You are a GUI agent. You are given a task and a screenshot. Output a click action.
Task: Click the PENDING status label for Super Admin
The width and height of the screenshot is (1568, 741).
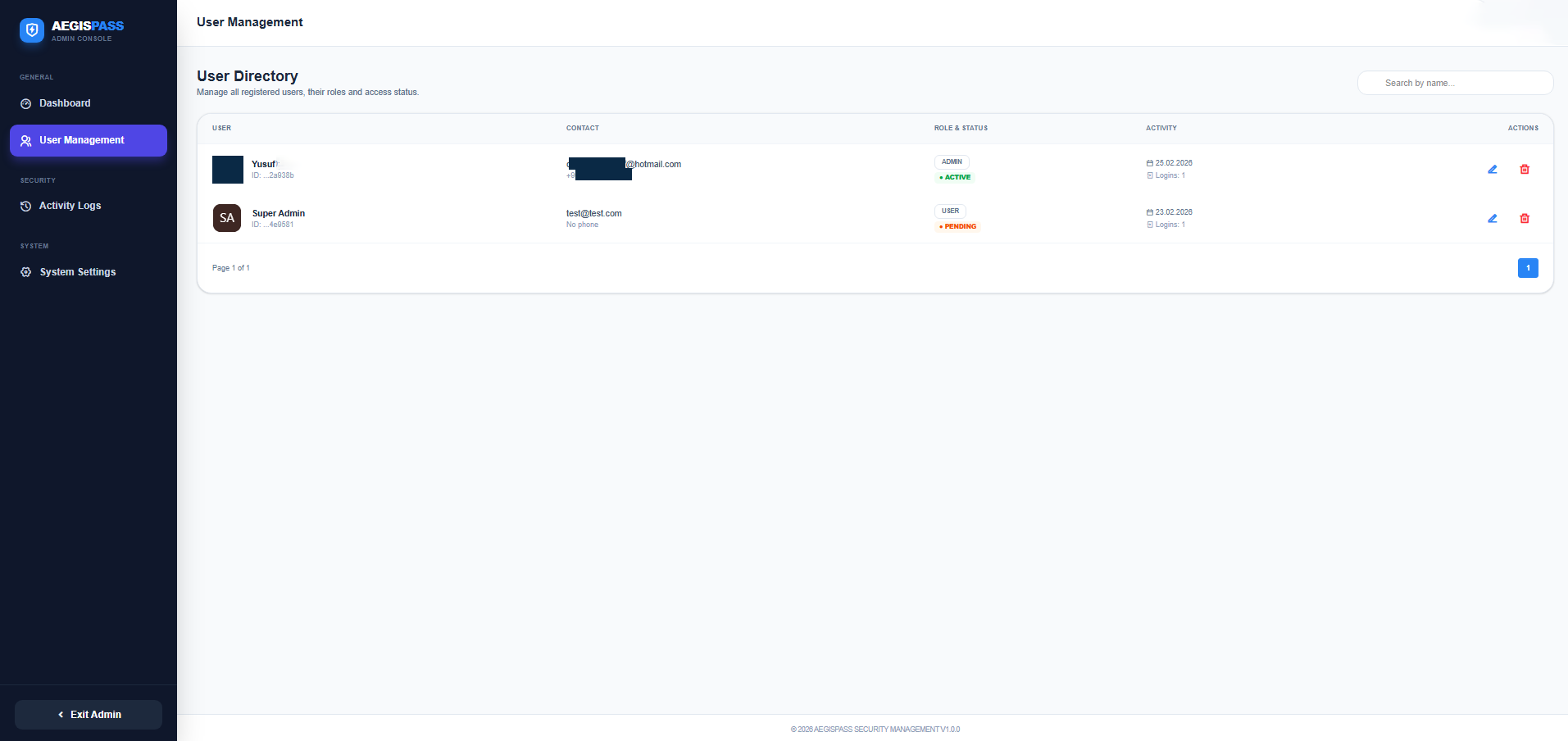(957, 226)
